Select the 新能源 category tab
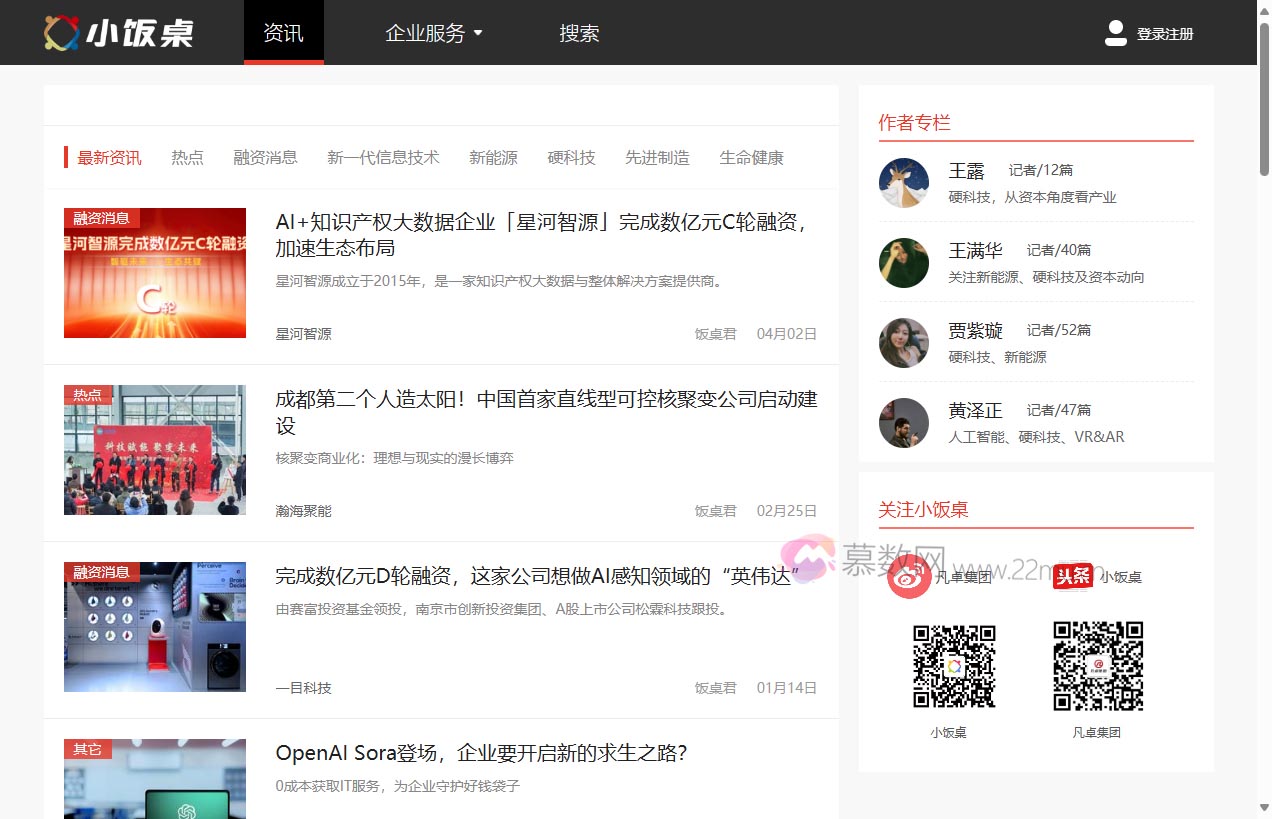Screen dimensions: 1272x819 493,157
